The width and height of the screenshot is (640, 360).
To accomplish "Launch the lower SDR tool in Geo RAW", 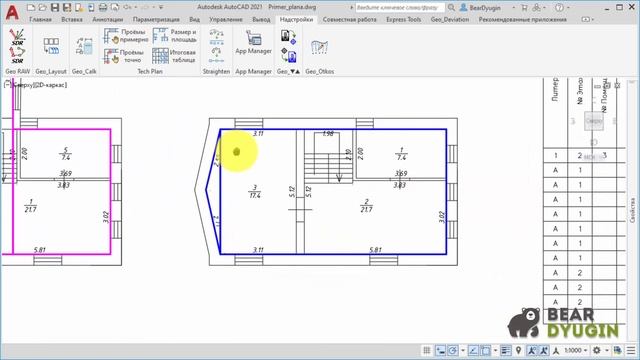I will point(17,55).
